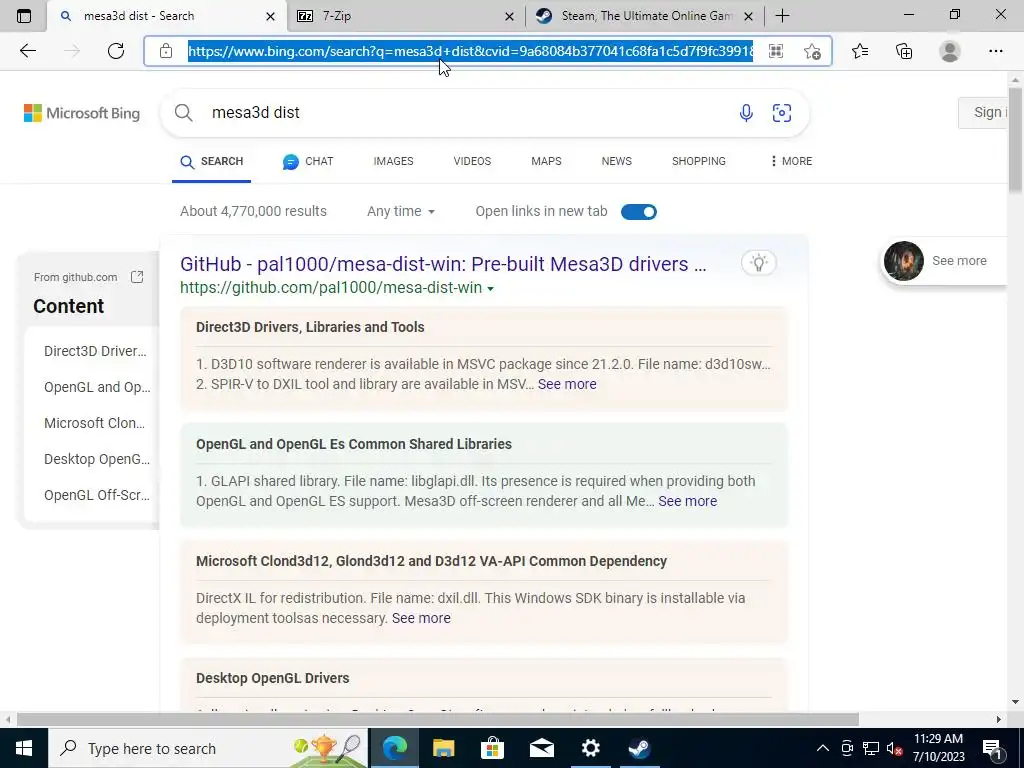The width and height of the screenshot is (1024, 768).
Task: Click See more under OpenGL ES Common Libraries
Action: [x=688, y=501]
